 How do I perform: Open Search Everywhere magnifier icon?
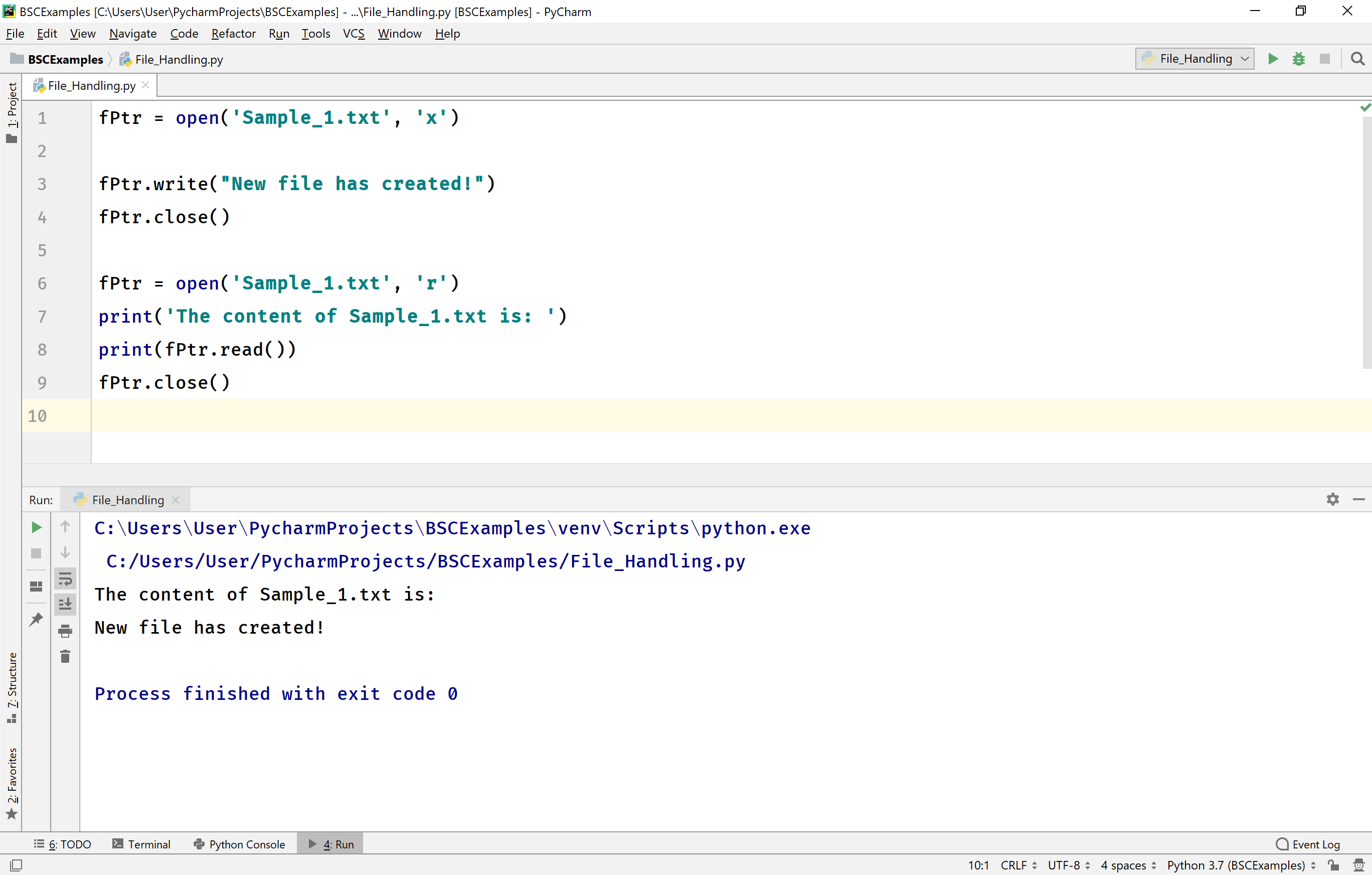click(1358, 59)
